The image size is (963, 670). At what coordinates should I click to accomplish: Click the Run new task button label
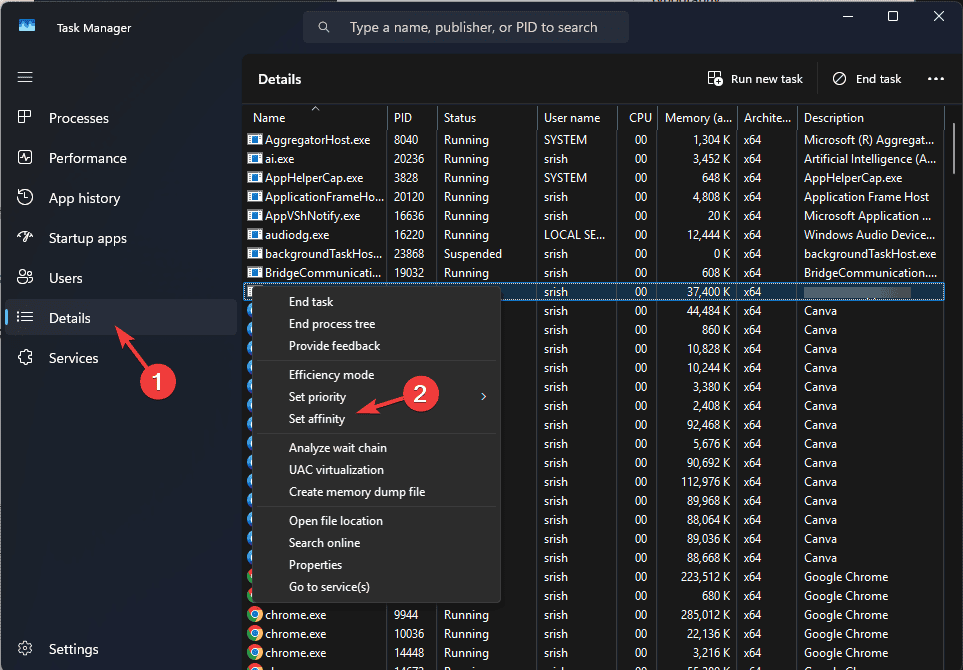[x=766, y=79]
